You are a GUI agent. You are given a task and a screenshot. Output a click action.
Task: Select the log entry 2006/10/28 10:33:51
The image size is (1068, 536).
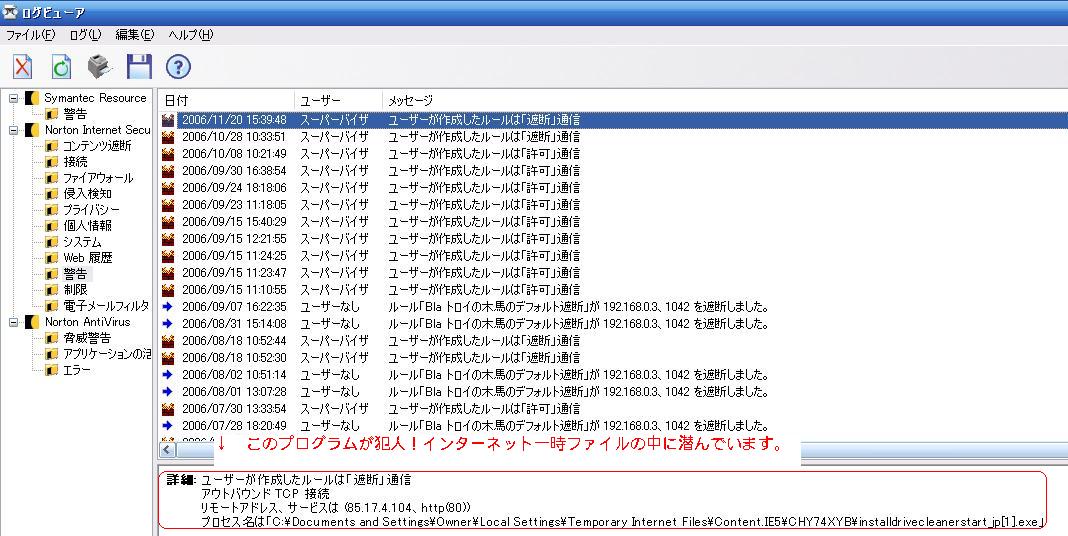(614, 137)
